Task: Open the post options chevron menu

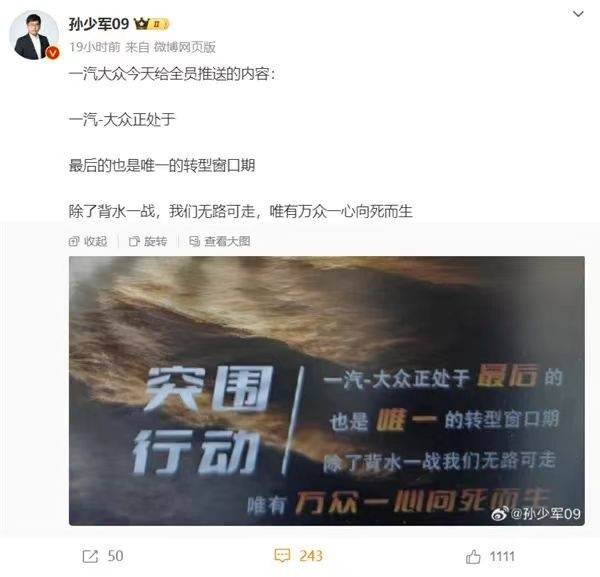Action: coord(578,14)
